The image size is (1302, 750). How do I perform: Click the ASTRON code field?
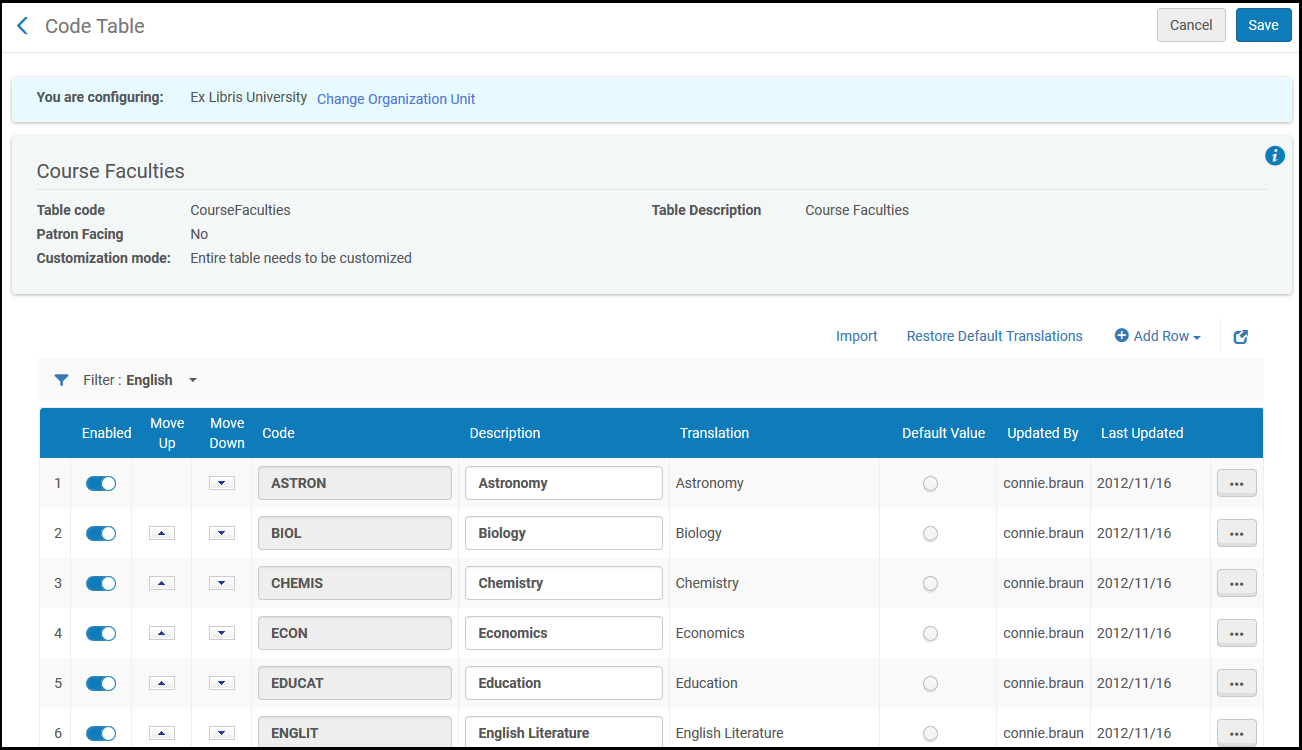tap(355, 483)
